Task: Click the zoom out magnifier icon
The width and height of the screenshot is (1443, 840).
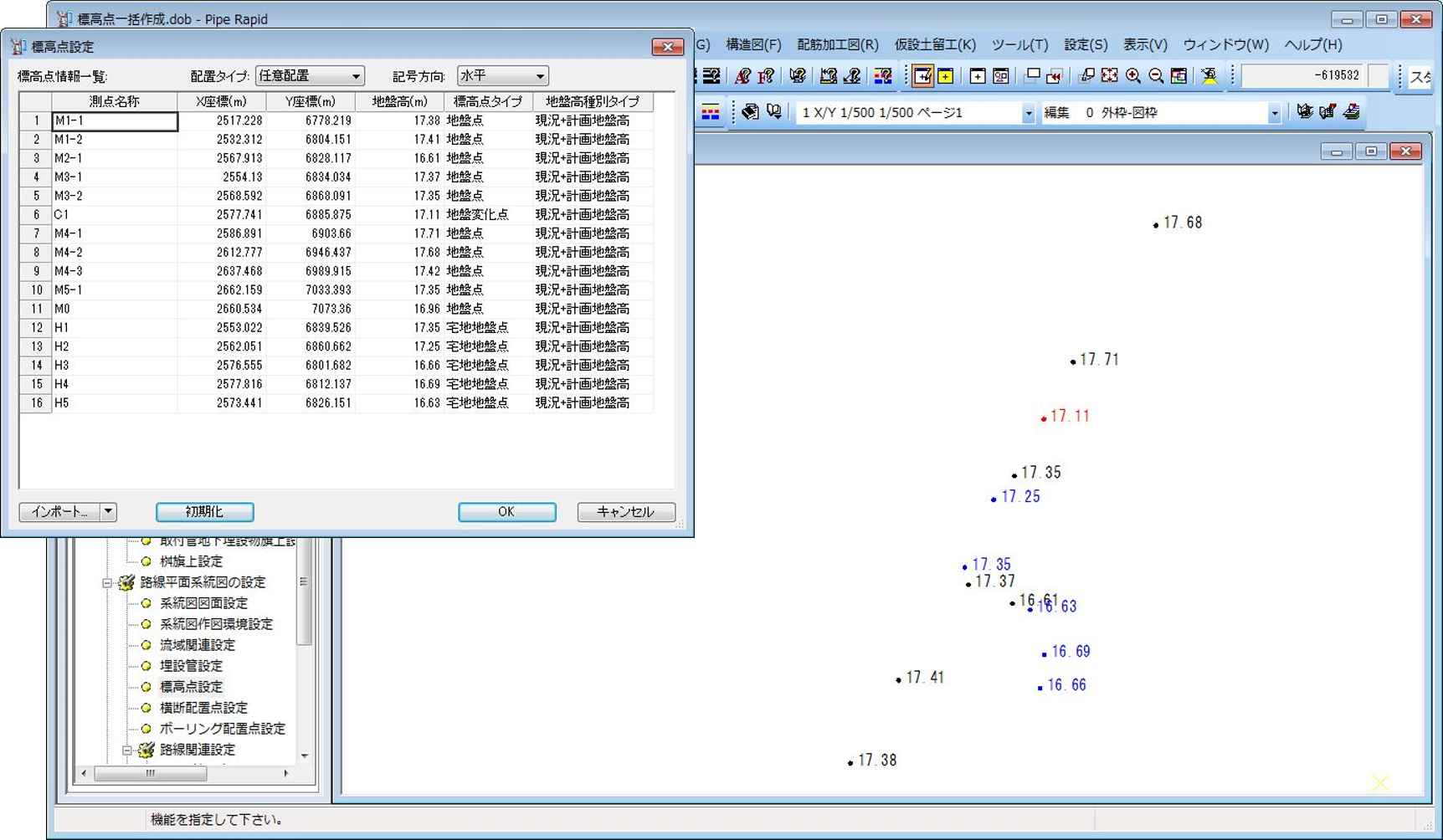Action: [1156, 76]
